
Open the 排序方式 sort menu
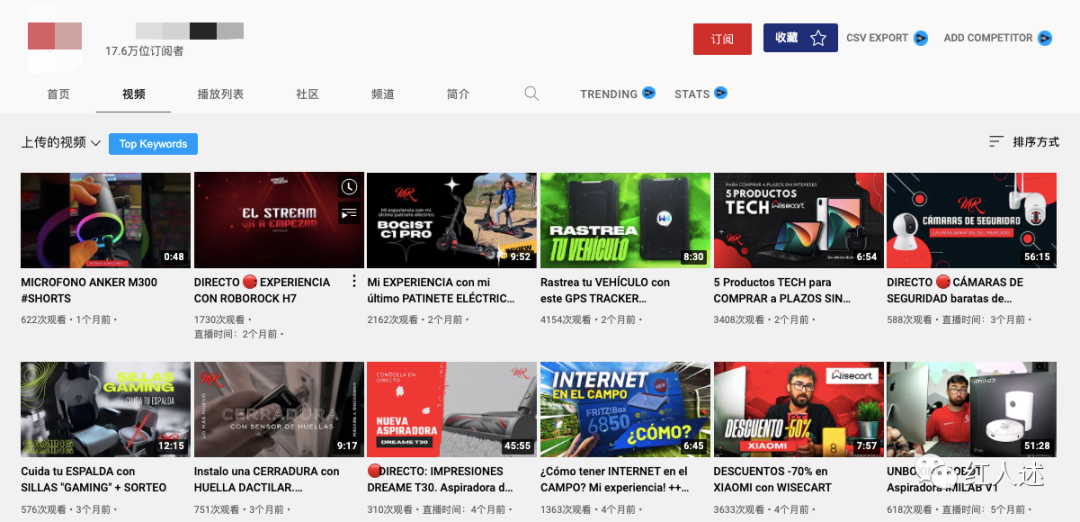coord(1035,142)
